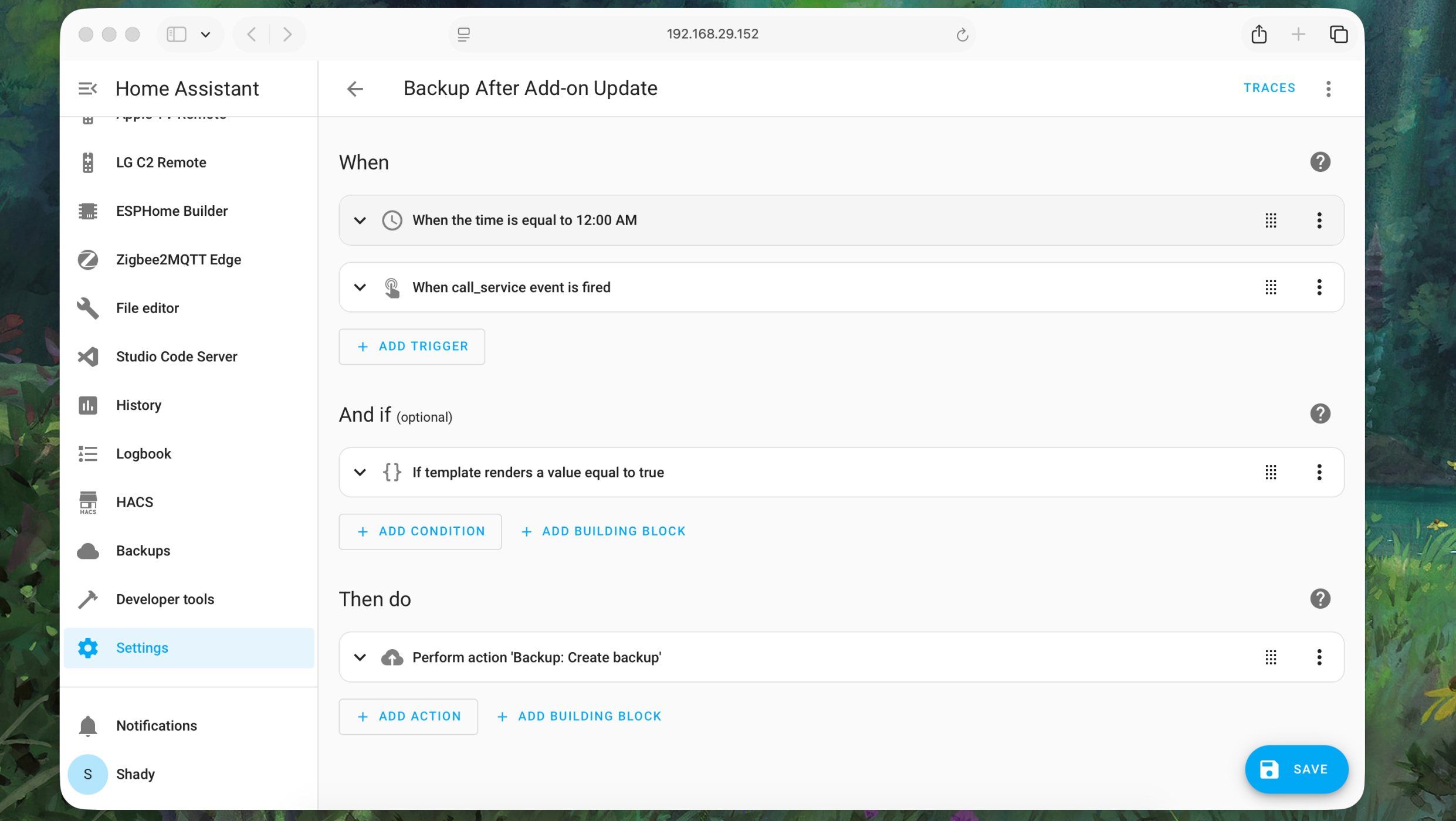
Task: Open the TRACES link
Action: (1269, 88)
